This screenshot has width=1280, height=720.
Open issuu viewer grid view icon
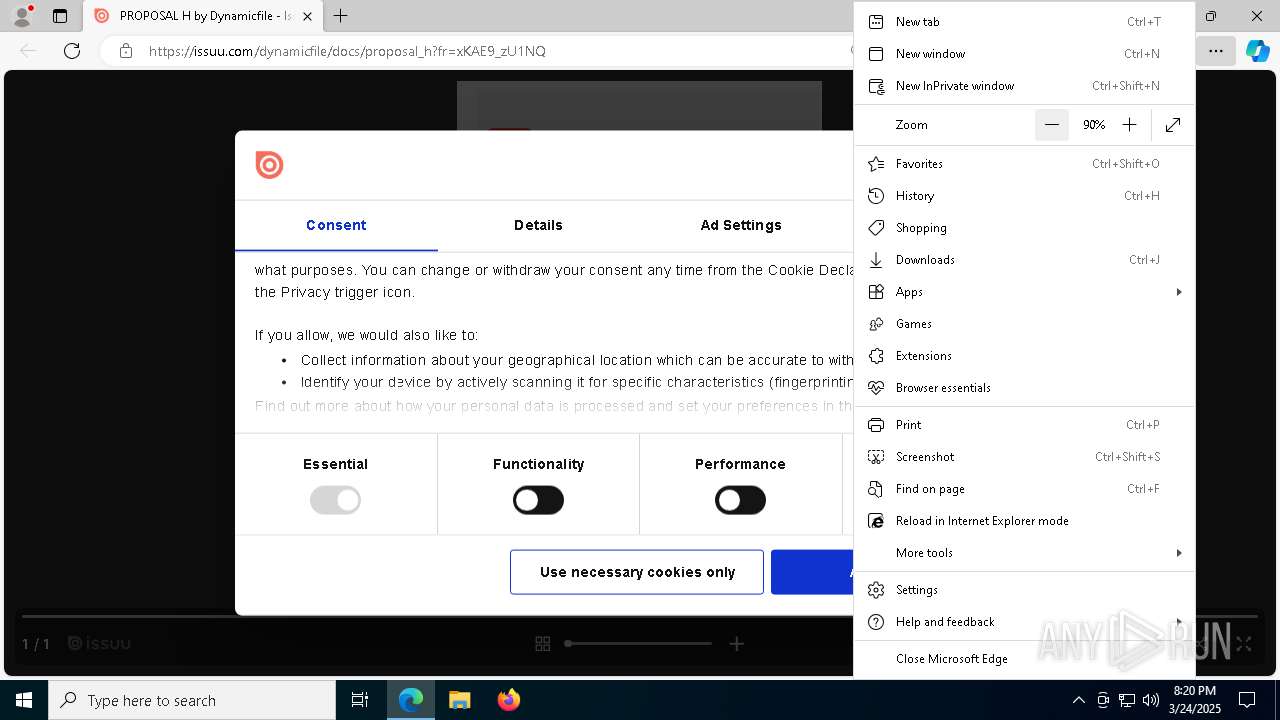543,644
